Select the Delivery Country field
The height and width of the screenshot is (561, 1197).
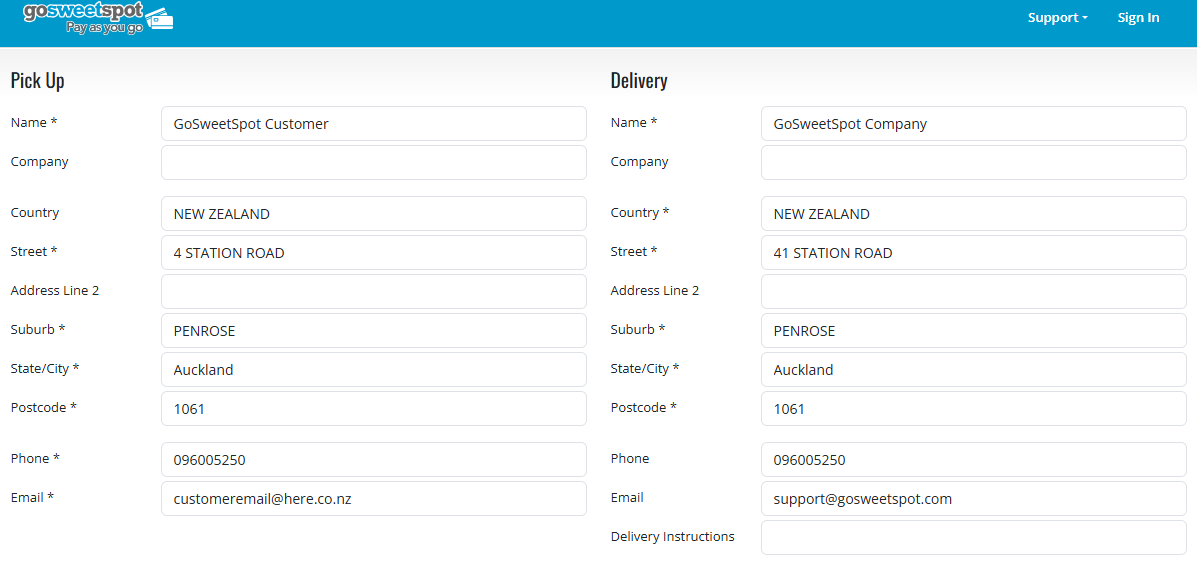click(974, 214)
